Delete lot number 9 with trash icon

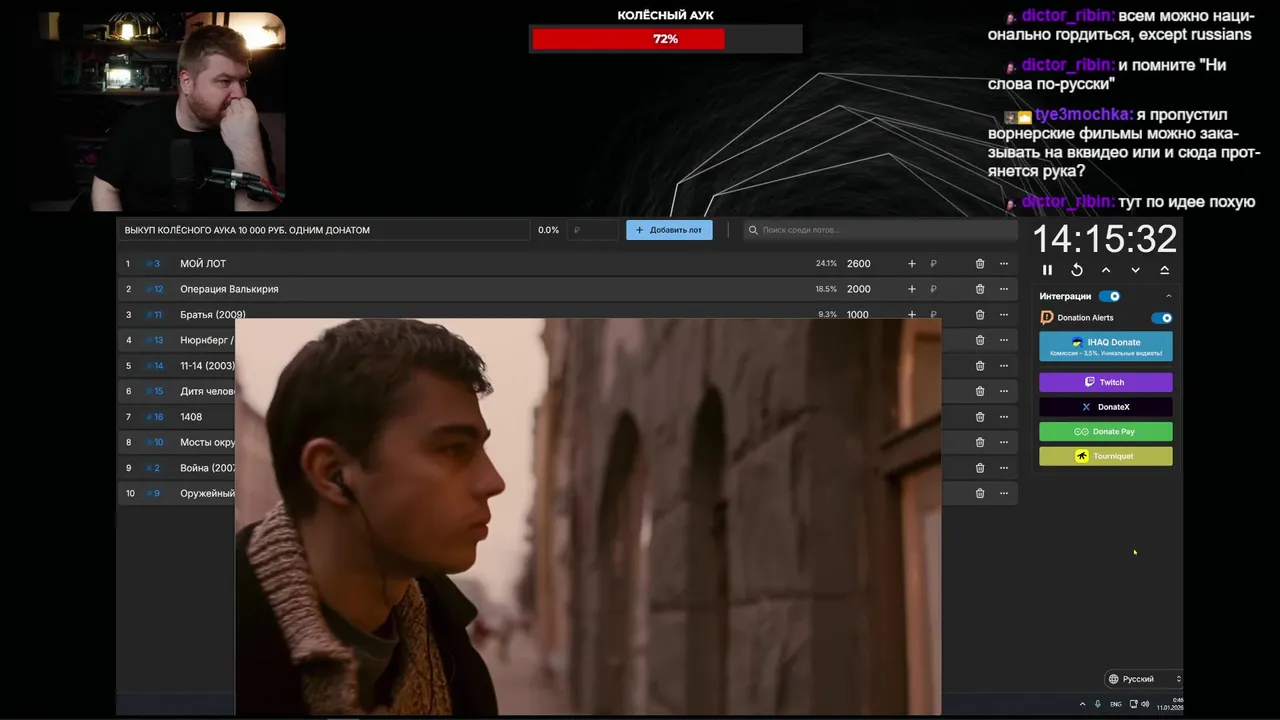point(980,468)
